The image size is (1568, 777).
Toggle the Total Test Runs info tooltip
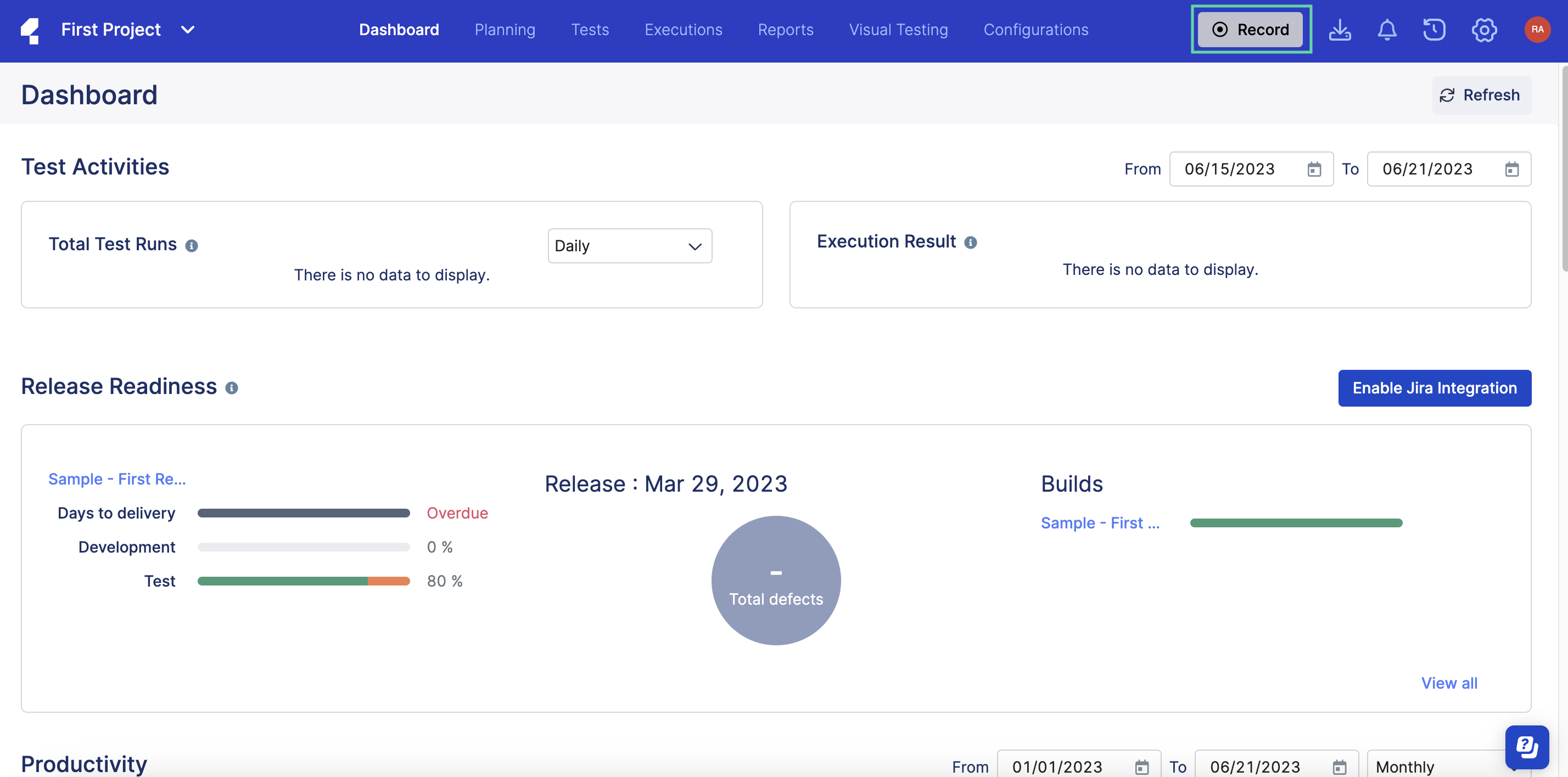[x=191, y=243]
